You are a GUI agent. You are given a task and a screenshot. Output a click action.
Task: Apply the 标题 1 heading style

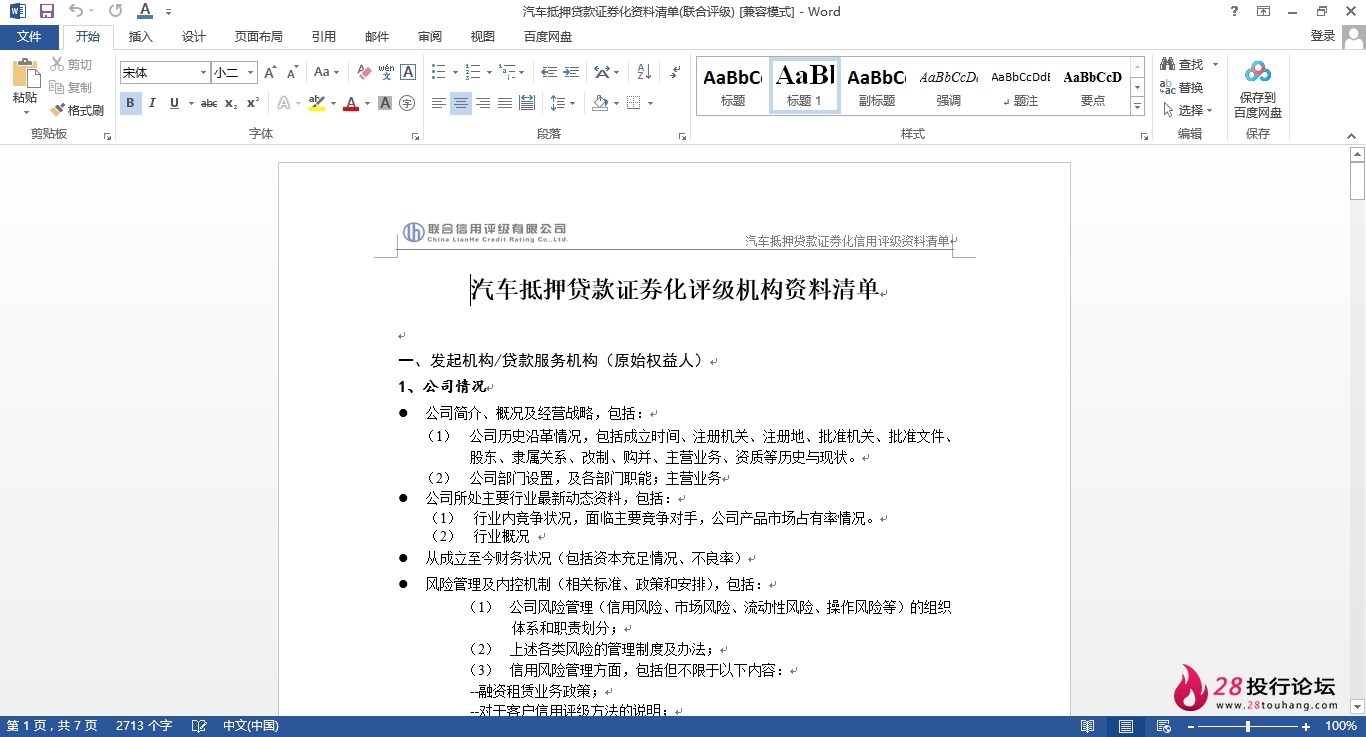pyautogui.click(x=805, y=86)
